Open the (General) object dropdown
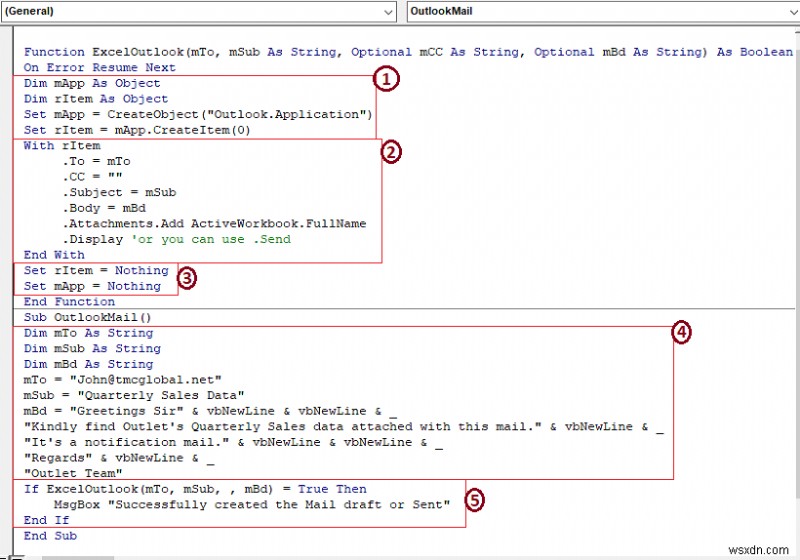Viewport: 800px width, 560px height. pos(198,11)
